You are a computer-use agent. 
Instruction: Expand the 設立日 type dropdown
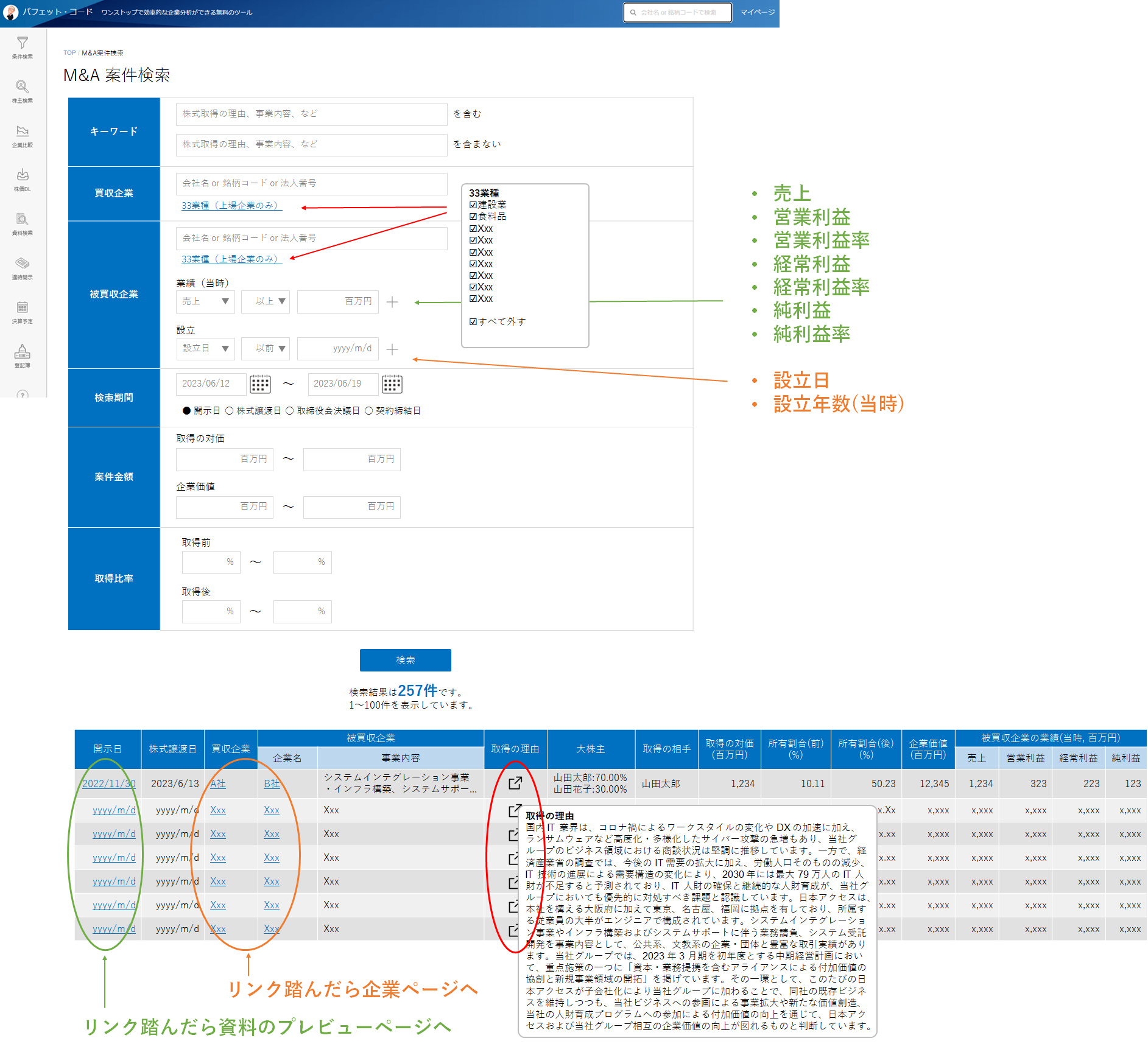pyautogui.click(x=205, y=348)
